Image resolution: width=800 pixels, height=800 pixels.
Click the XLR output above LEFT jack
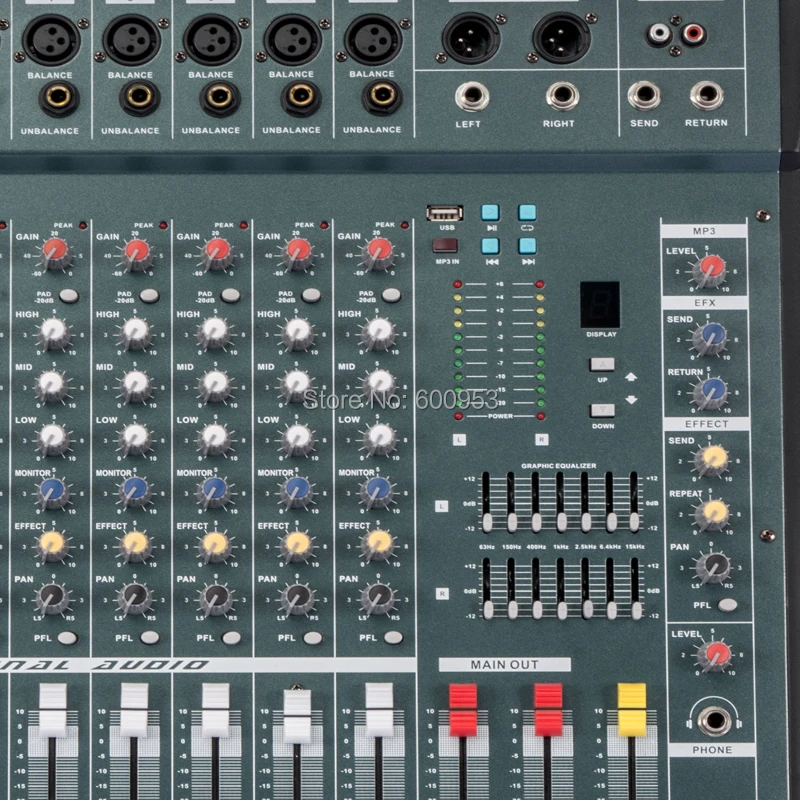(x=471, y=38)
